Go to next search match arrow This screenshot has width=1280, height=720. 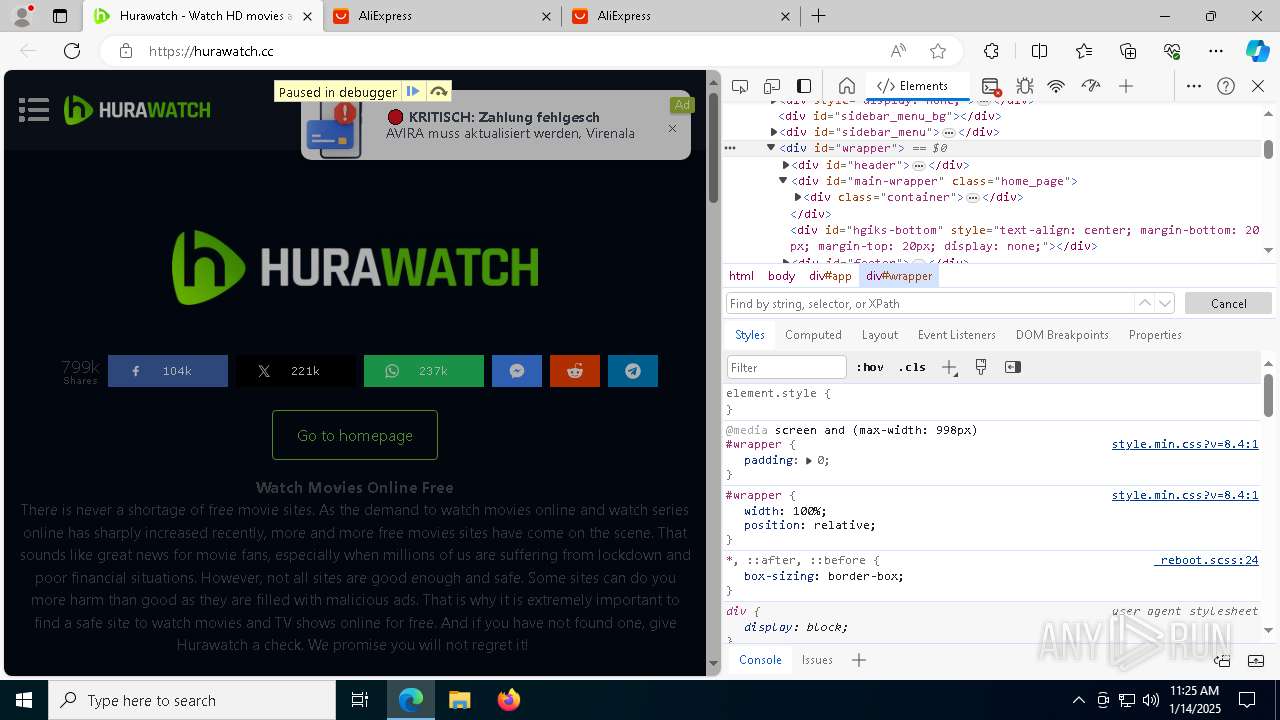click(x=1164, y=303)
